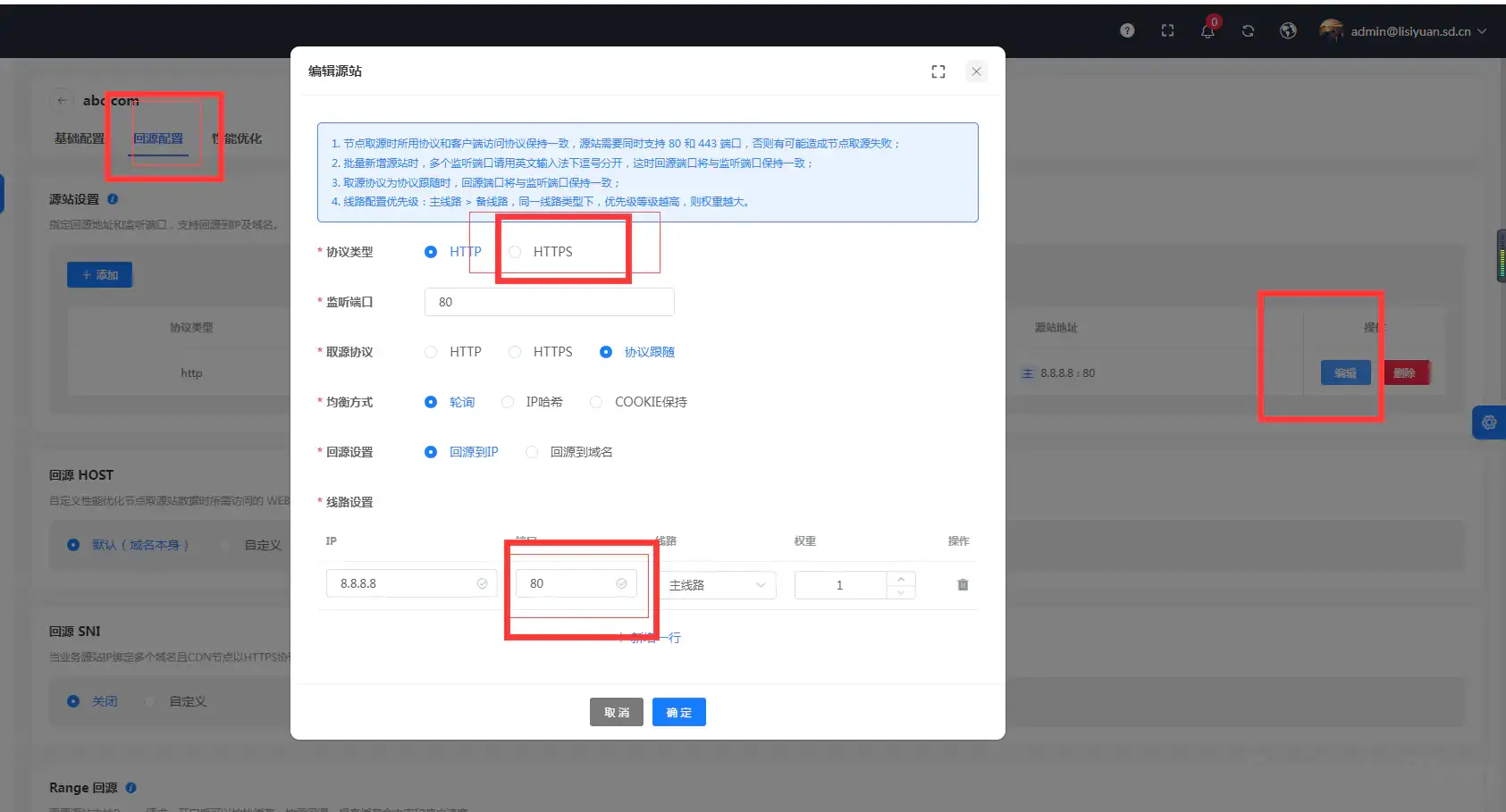Increase the weight value stepper
Screen dimensions: 1506x812
(901, 579)
